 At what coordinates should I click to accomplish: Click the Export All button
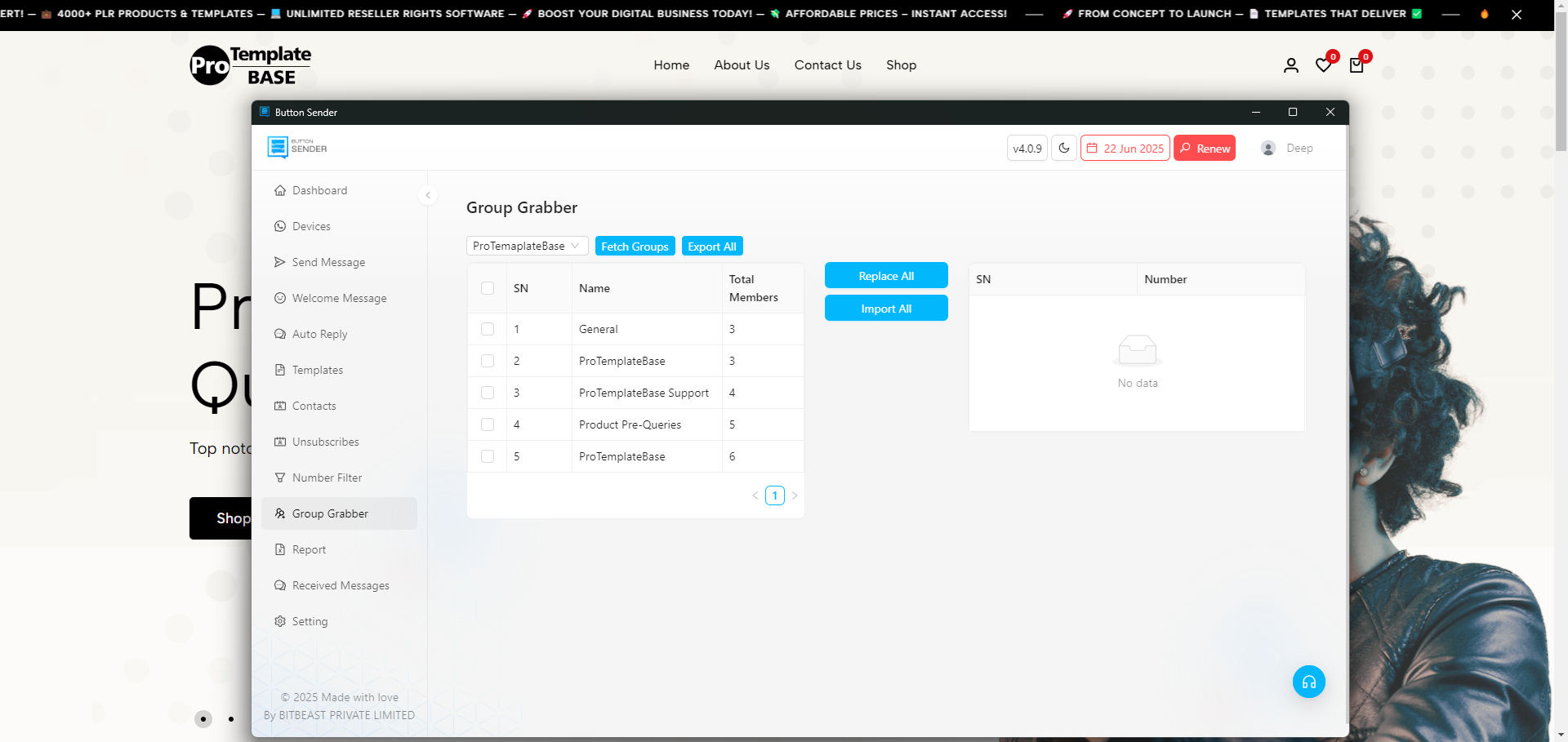point(712,246)
